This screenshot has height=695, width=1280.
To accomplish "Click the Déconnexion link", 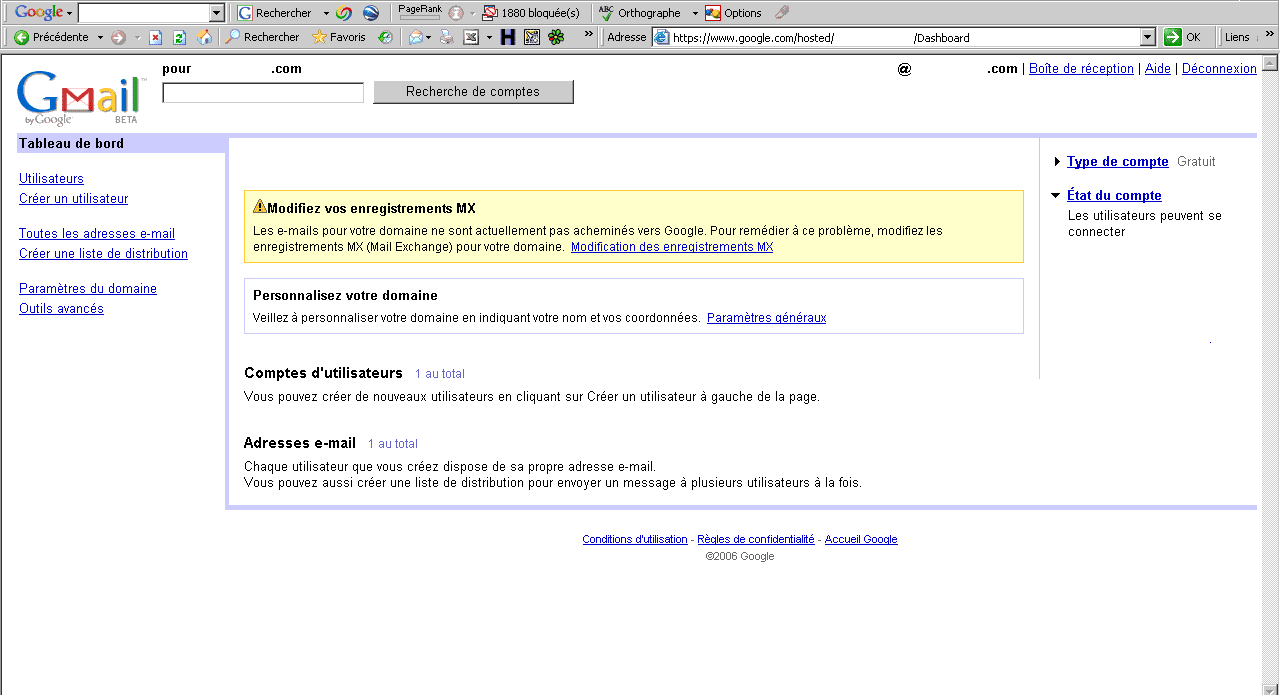I will tap(1219, 69).
